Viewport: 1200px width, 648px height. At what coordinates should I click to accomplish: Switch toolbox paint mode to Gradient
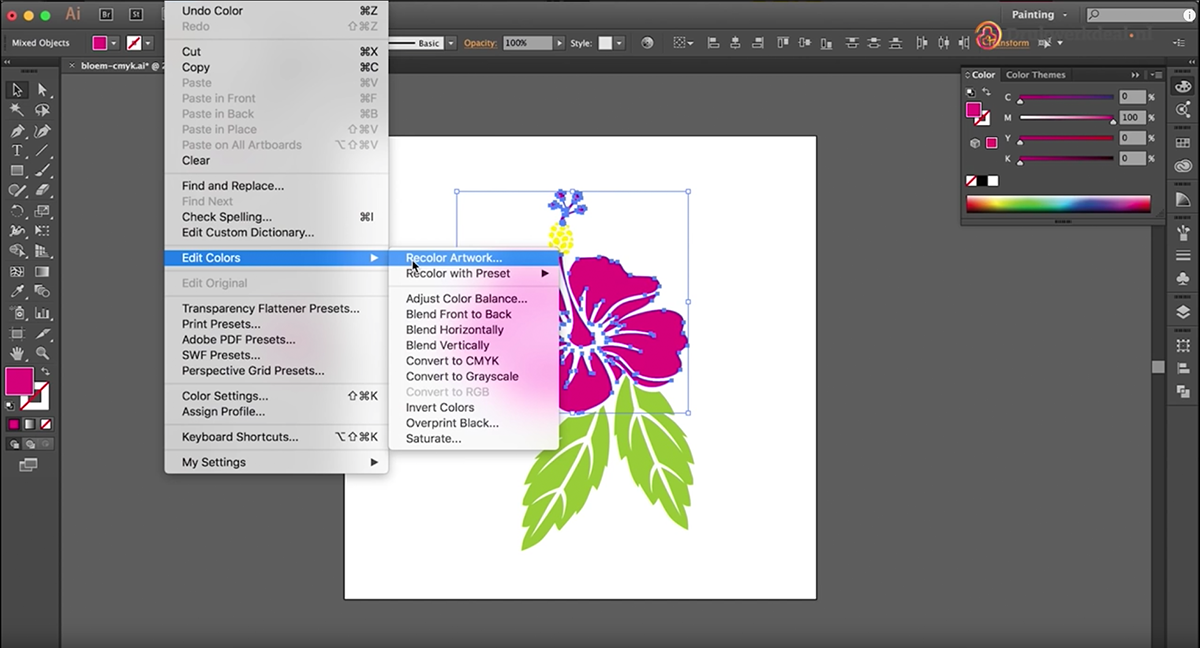(29, 425)
